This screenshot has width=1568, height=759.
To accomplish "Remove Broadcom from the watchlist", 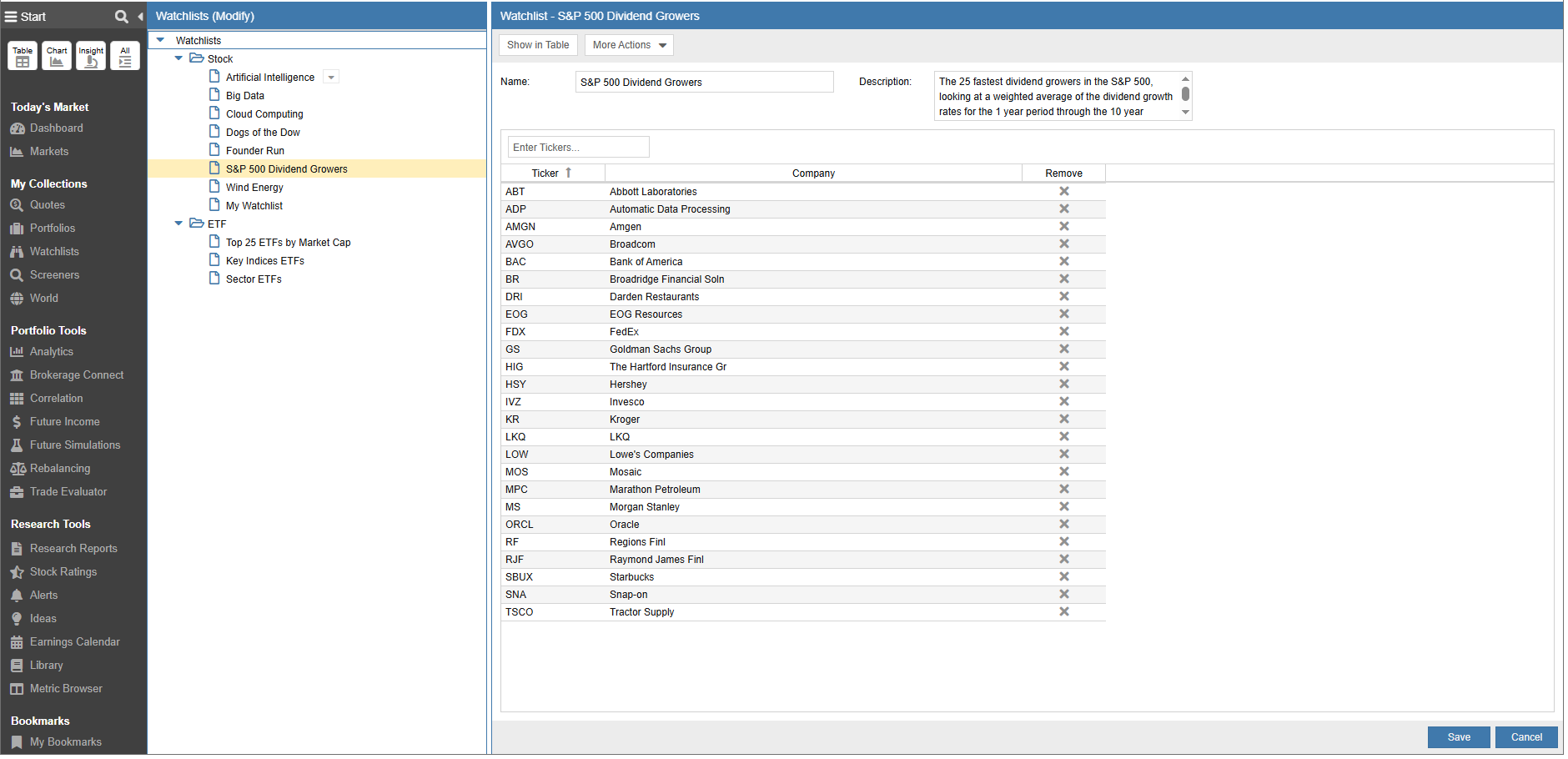I will click(1064, 244).
